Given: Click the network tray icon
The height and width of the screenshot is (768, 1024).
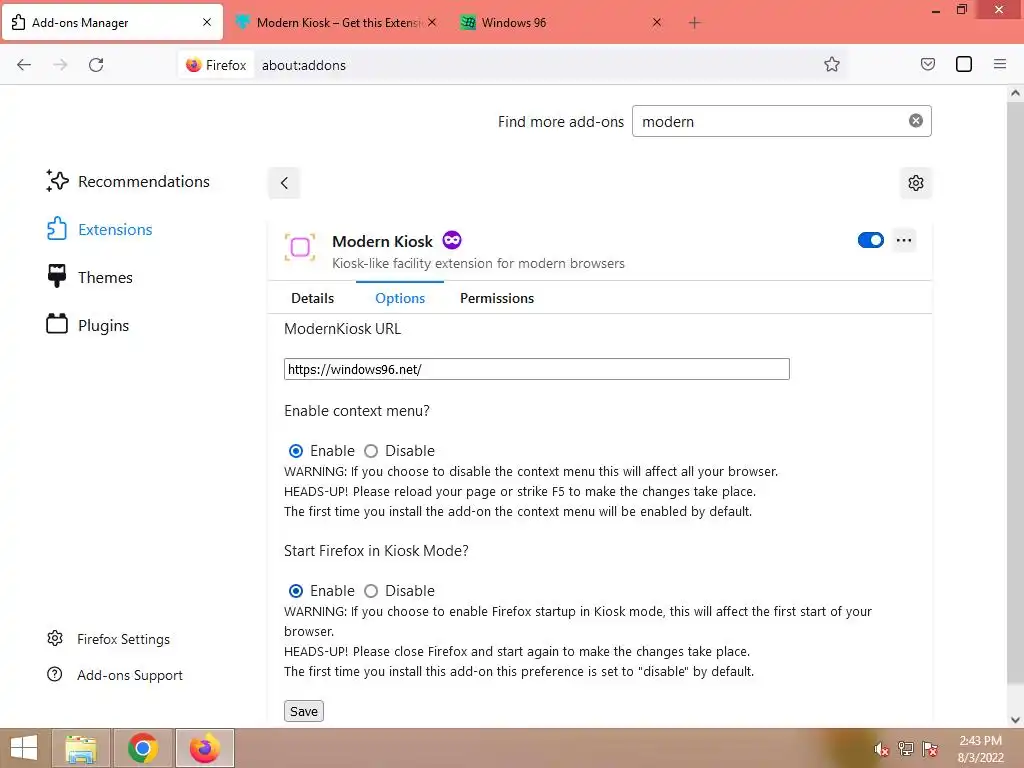Looking at the screenshot, I should point(906,749).
